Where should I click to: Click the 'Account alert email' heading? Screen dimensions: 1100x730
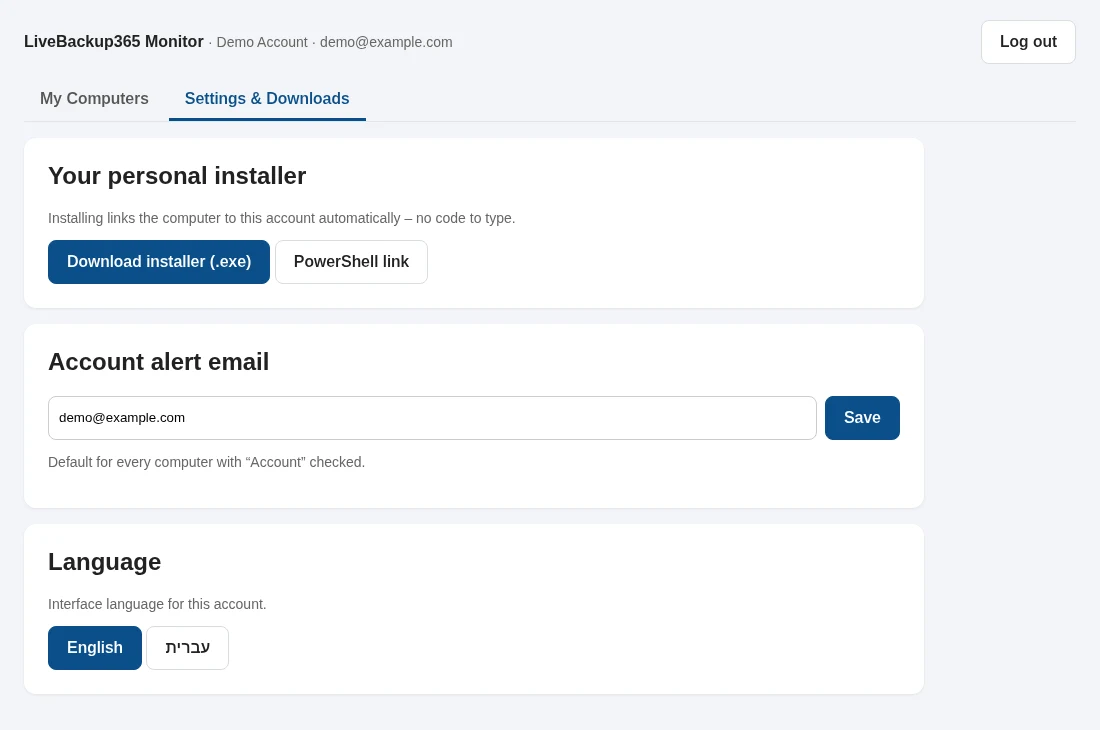point(159,362)
